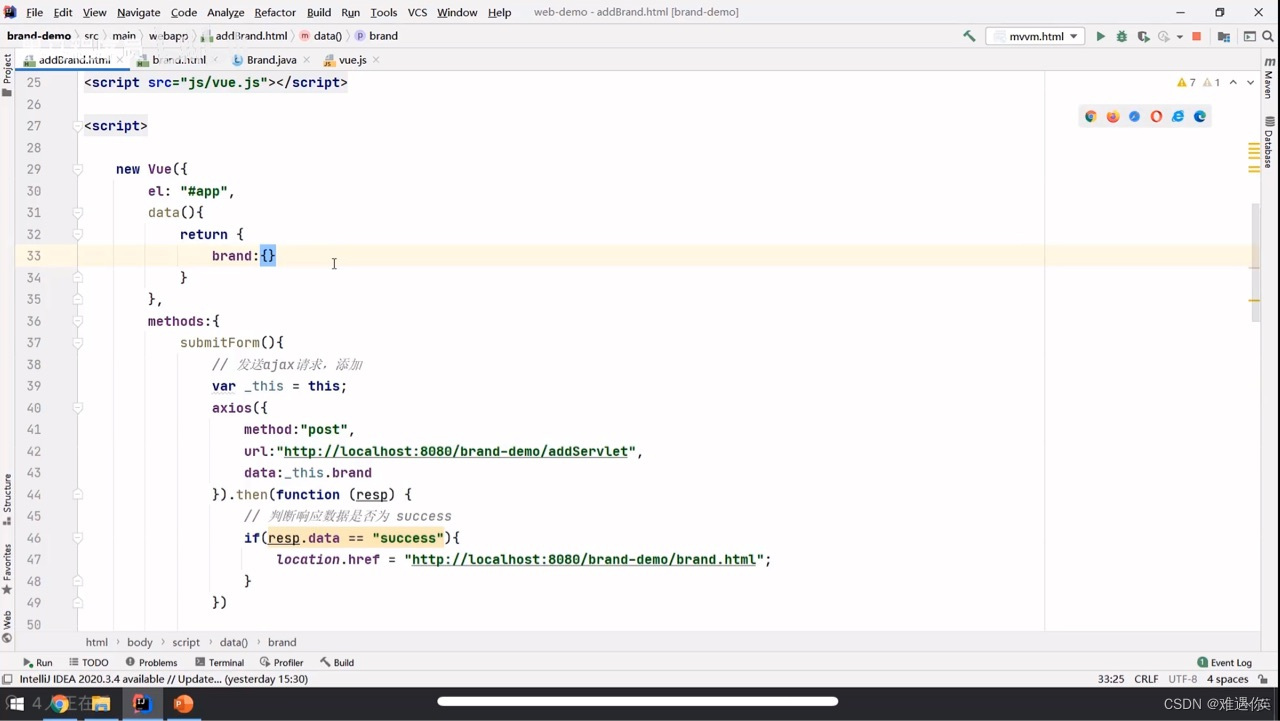Viewport: 1280px width, 721px height.
Task: Start debugging with the bug icon
Action: (x=1121, y=36)
